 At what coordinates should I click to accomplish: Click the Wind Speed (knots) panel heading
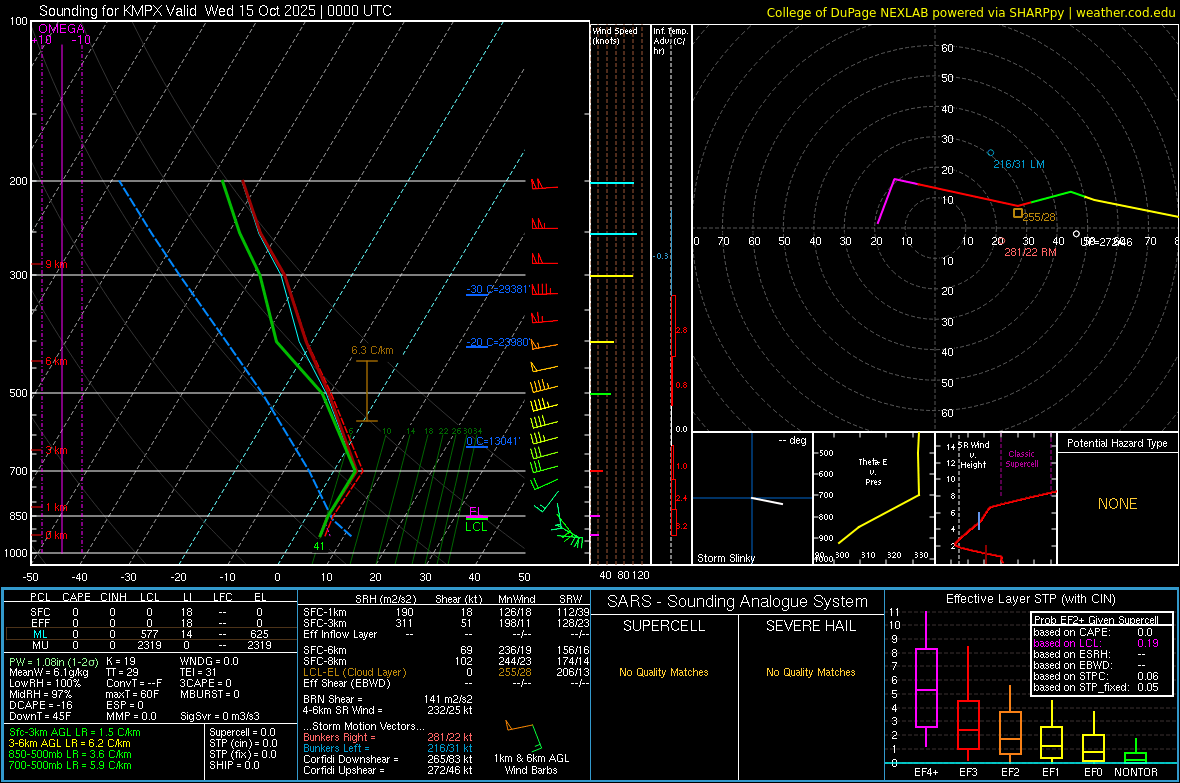(x=614, y=35)
